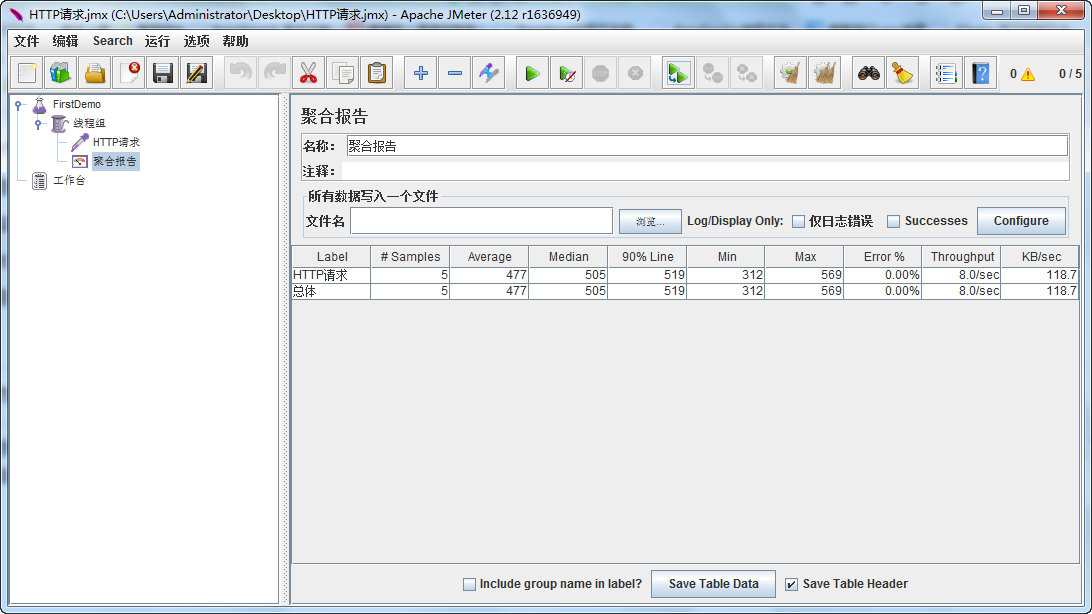Click the 总体 total row label cell

click(331, 291)
